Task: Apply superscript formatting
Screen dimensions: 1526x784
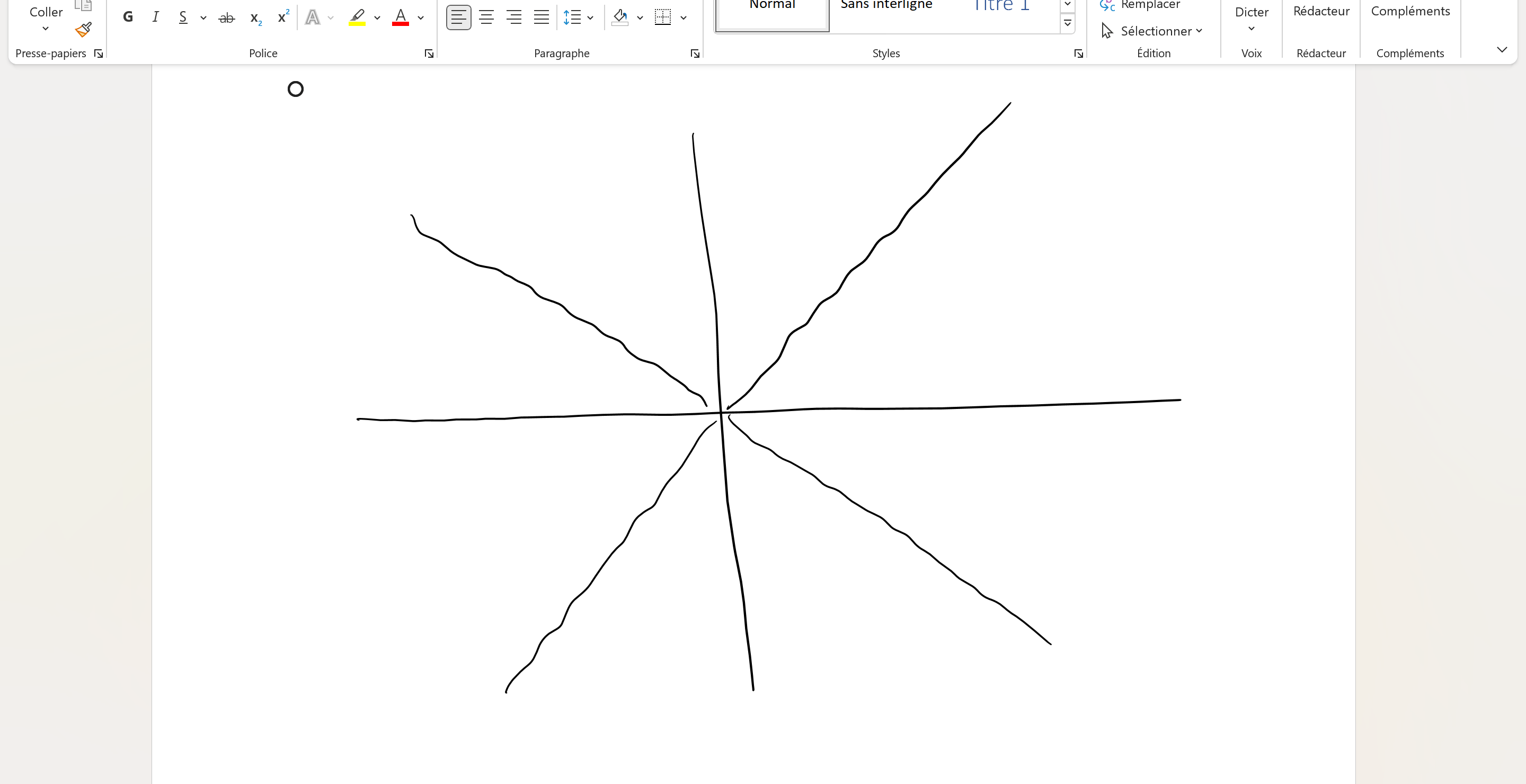Action: pos(283,16)
